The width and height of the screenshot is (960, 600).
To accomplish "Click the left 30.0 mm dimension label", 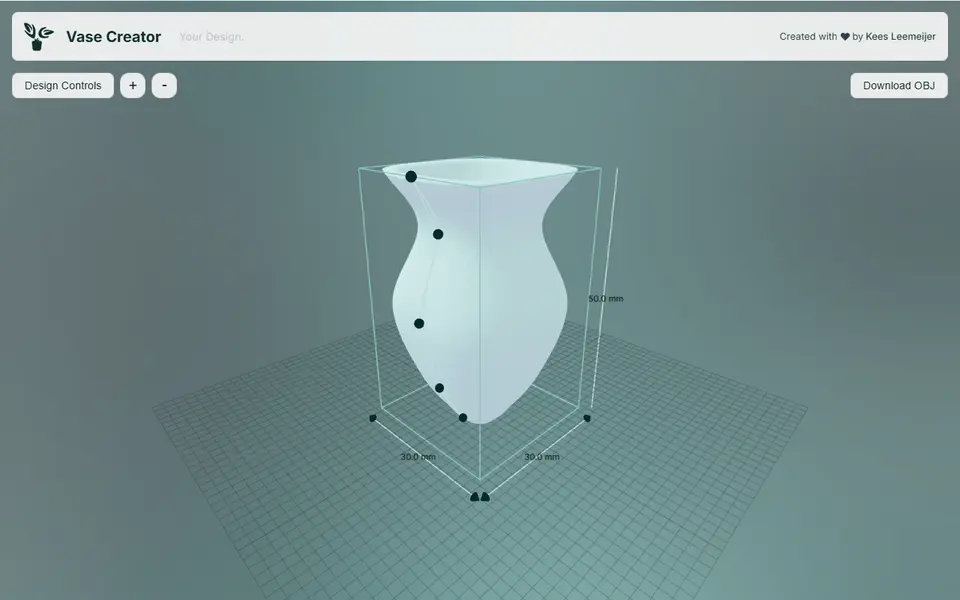I will (x=418, y=457).
